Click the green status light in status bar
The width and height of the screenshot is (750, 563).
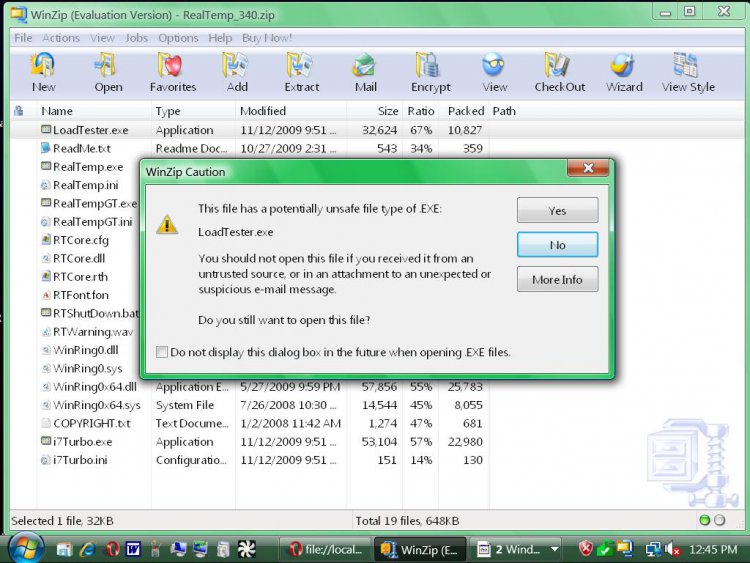pyautogui.click(x=705, y=520)
